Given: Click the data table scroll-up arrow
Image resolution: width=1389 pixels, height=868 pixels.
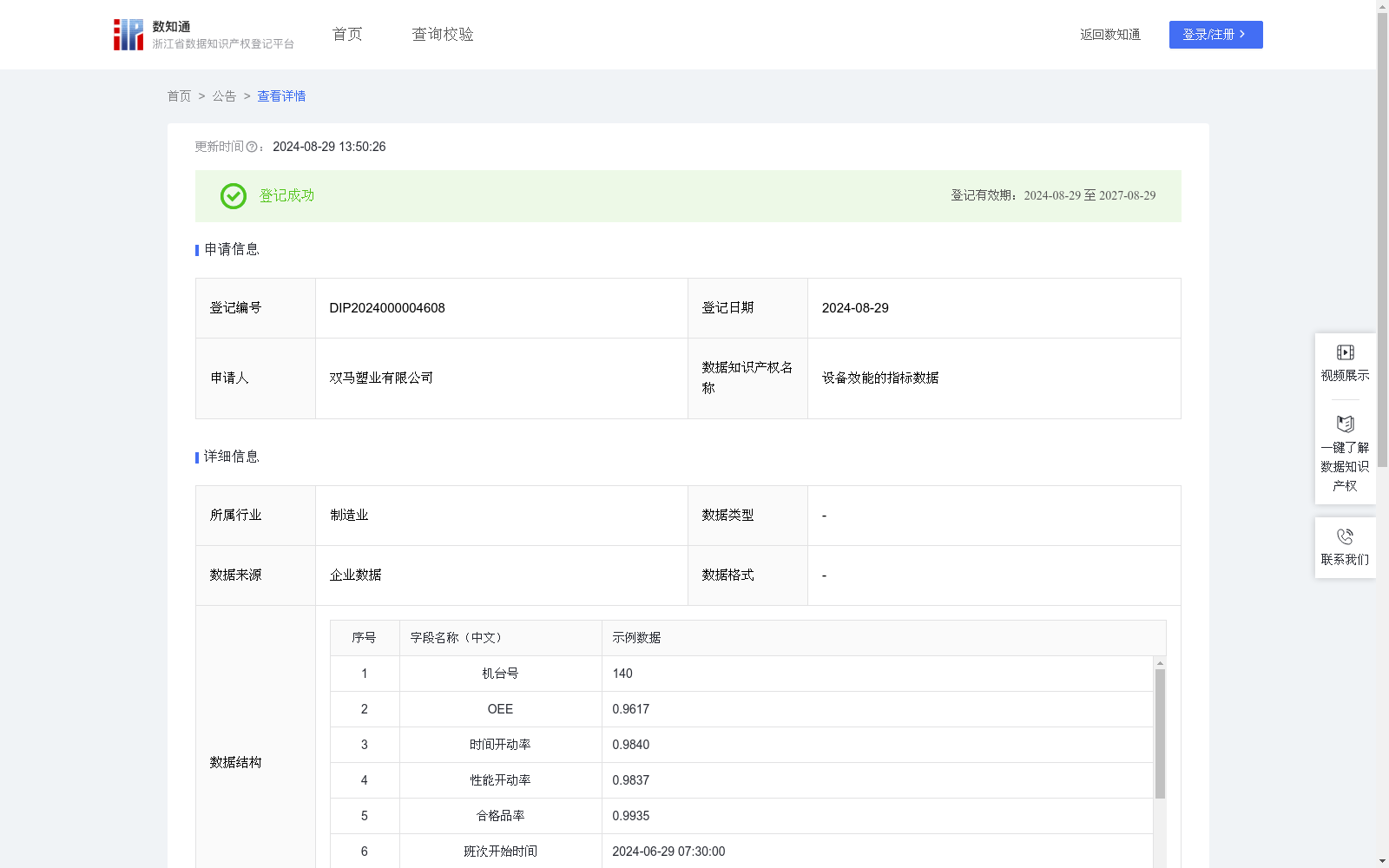Looking at the screenshot, I should pyautogui.click(x=1160, y=663).
